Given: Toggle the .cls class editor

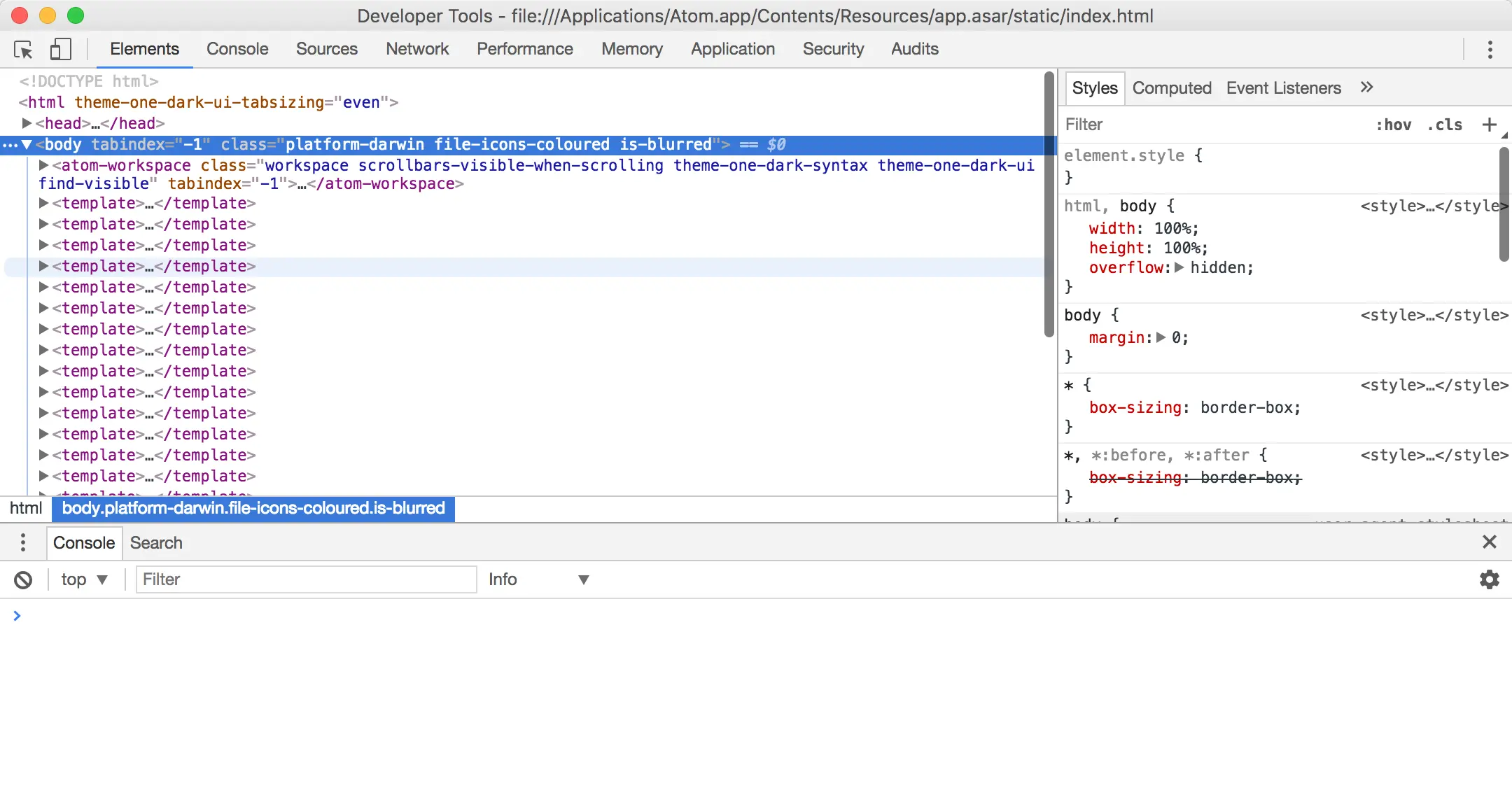Looking at the screenshot, I should (x=1445, y=125).
